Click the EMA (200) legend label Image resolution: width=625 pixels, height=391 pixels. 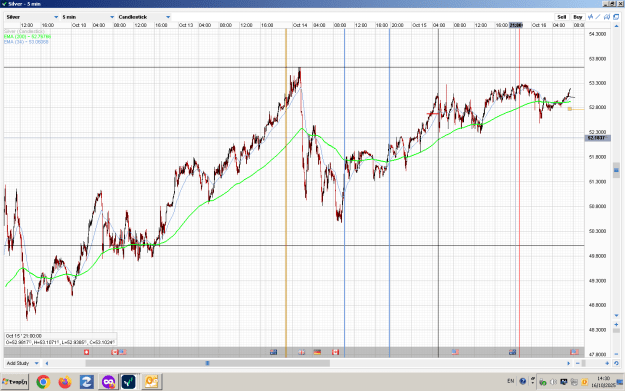[27, 36]
